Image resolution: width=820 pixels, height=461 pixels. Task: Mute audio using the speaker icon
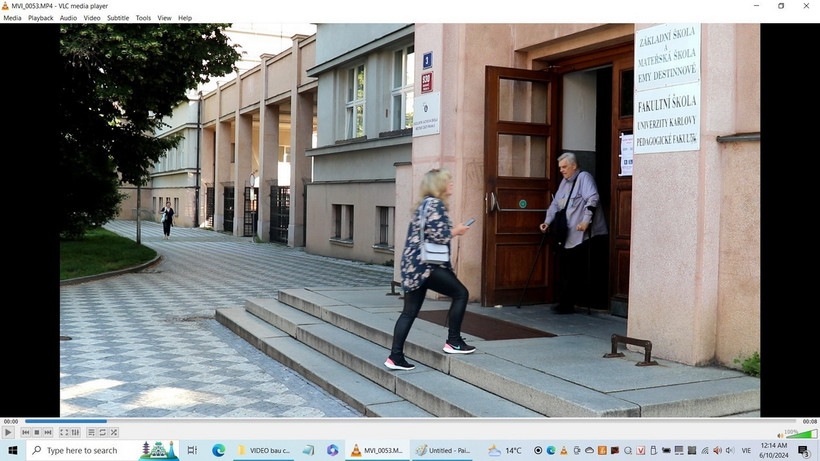pyautogui.click(x=780, y=435)
